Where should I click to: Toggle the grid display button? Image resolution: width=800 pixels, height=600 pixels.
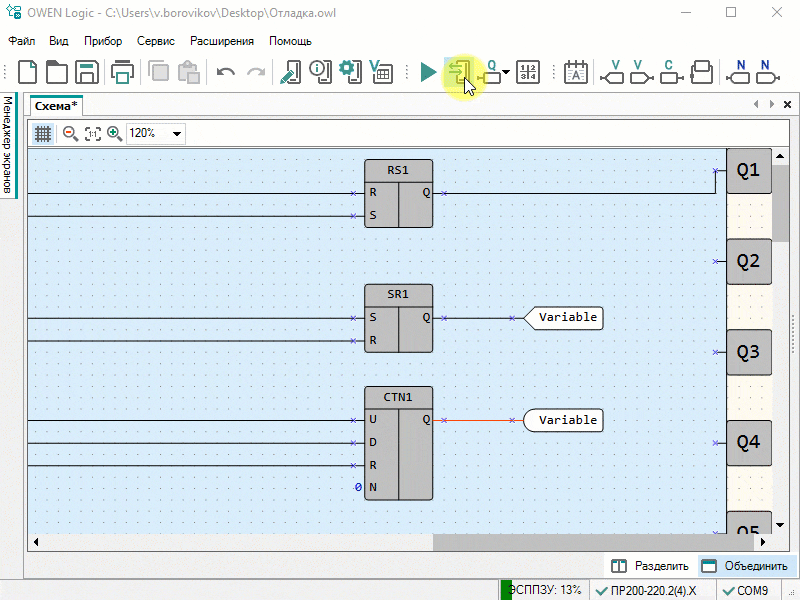coord(43,133)
